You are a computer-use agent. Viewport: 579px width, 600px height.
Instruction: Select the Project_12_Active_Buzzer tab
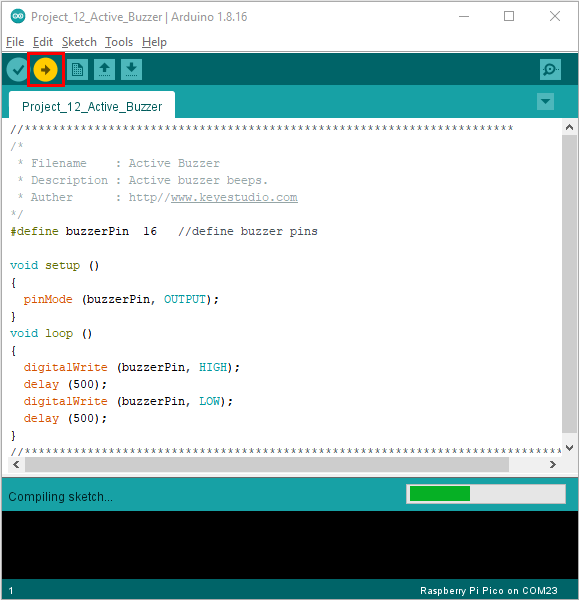click(92, 106)
